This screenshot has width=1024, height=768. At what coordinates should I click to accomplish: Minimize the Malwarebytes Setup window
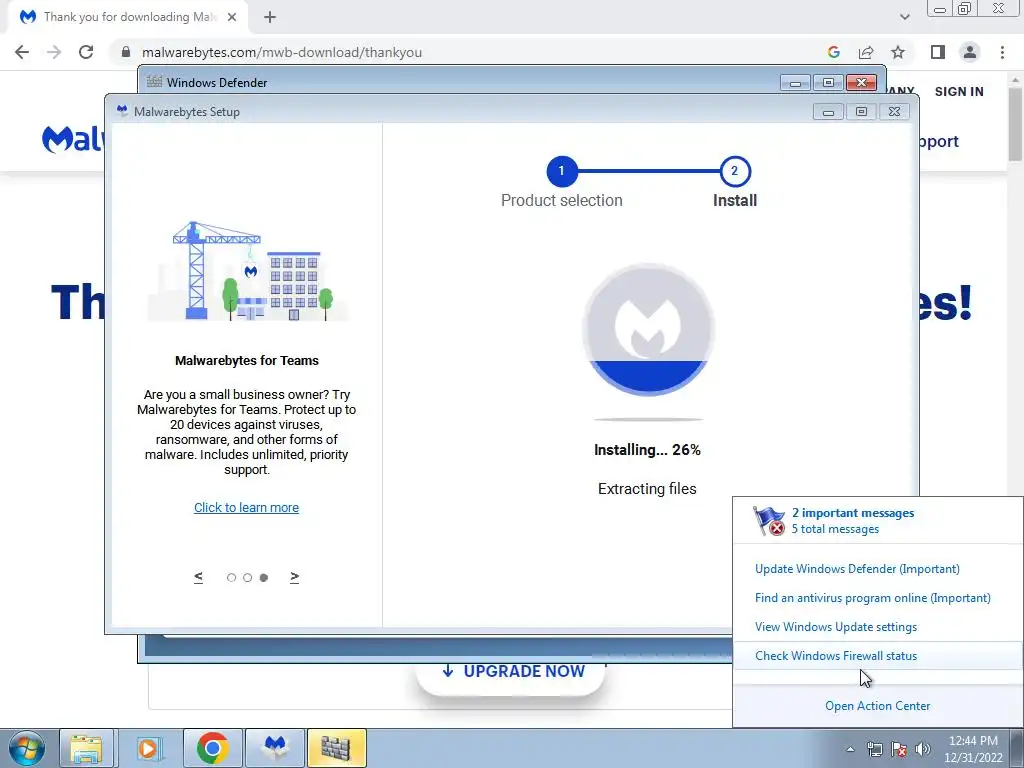point(828,112)
